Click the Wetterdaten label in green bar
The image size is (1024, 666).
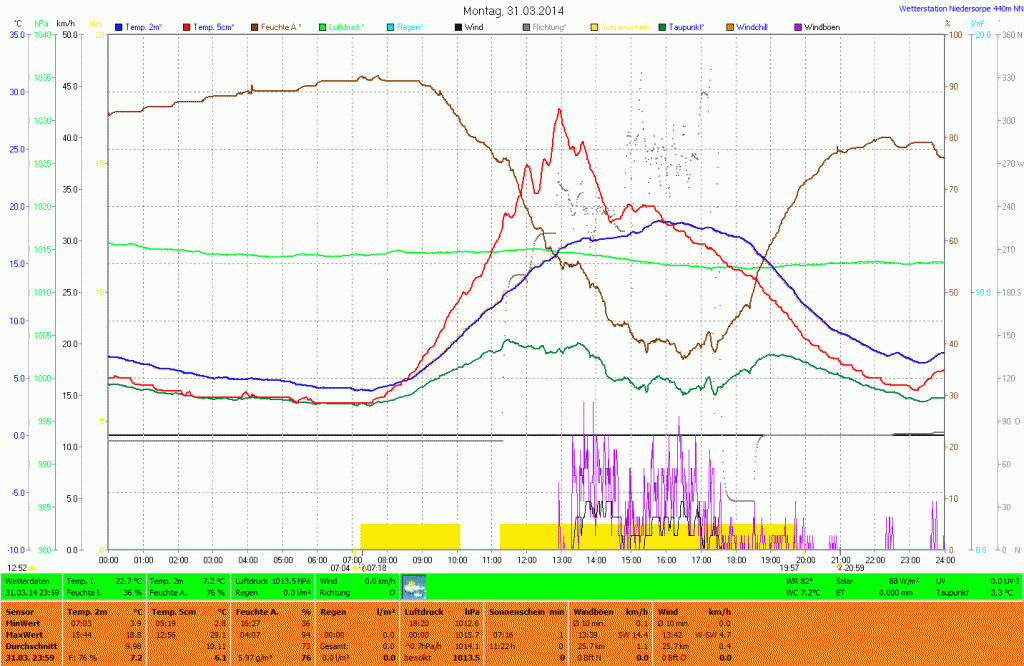(29, 580)
